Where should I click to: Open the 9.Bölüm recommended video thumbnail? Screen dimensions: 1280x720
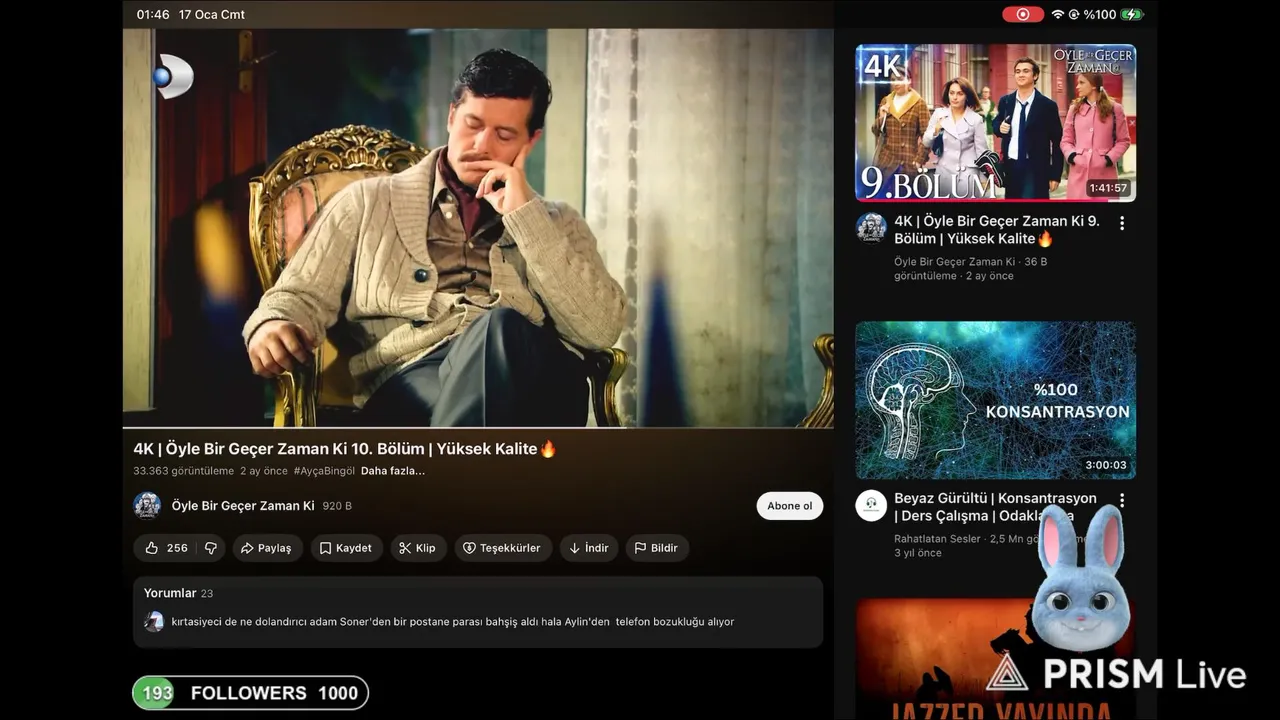[995, 122]
